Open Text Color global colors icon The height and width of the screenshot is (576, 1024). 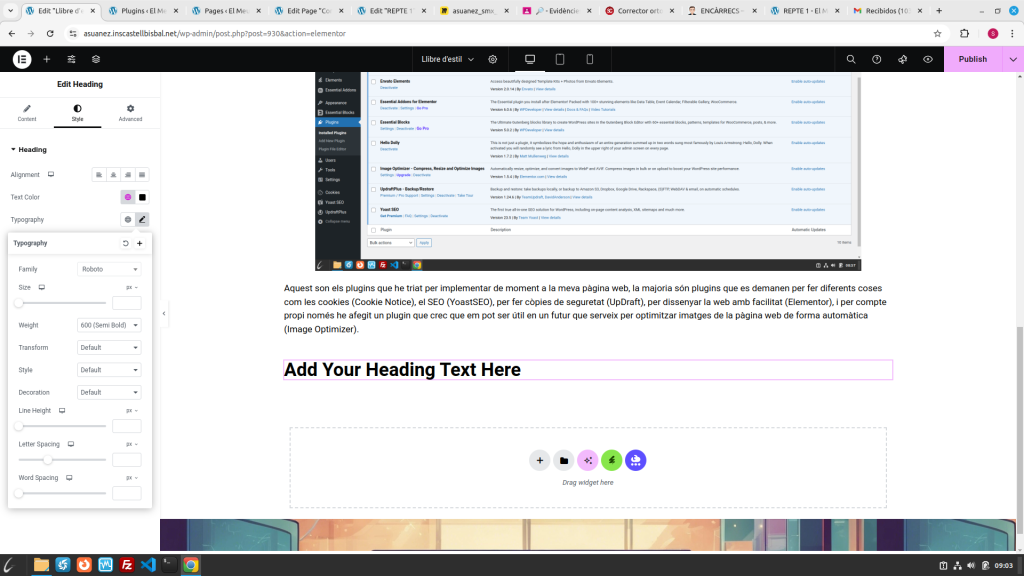pos(128,197)
